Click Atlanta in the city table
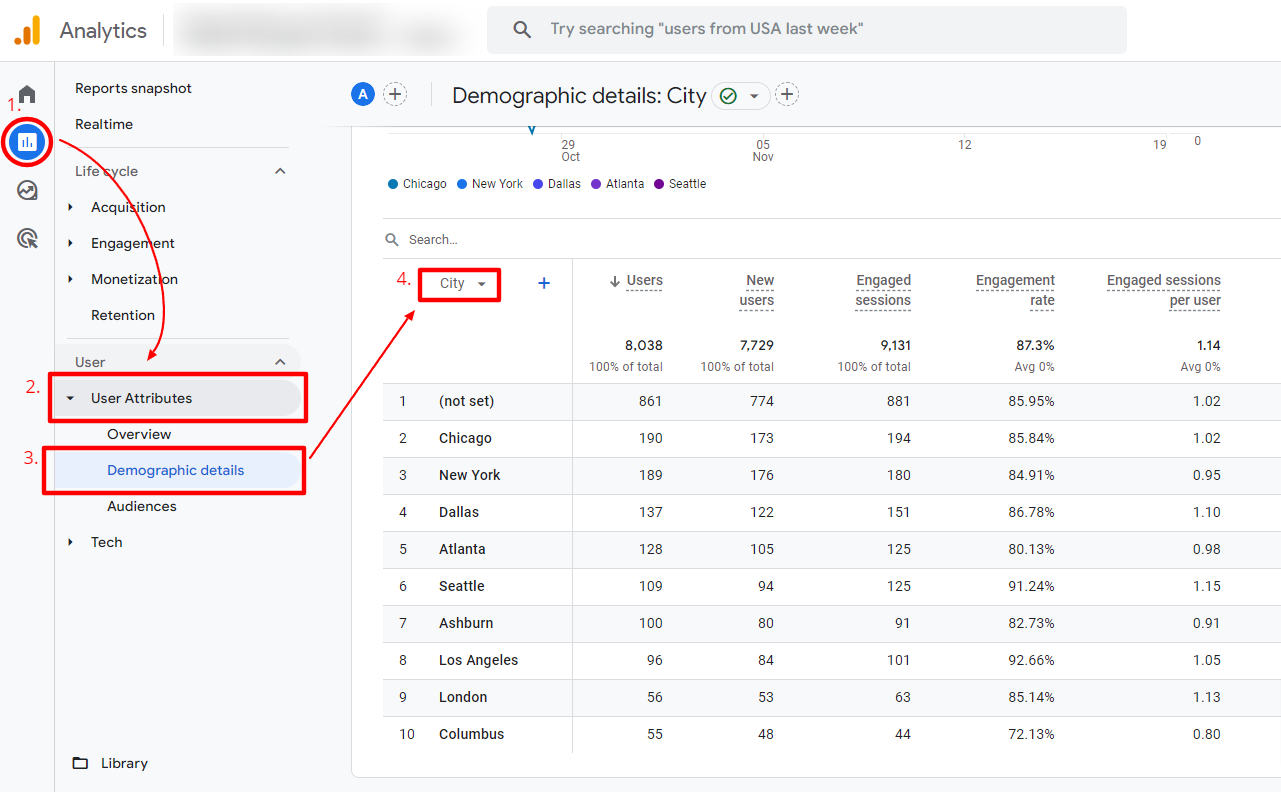Screen dimensions: 1281x792 pos(462,549)
